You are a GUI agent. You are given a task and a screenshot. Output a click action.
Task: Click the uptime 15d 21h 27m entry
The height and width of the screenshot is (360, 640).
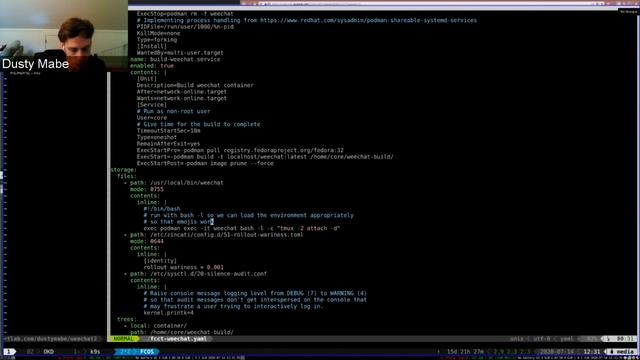tap(465, 351)
